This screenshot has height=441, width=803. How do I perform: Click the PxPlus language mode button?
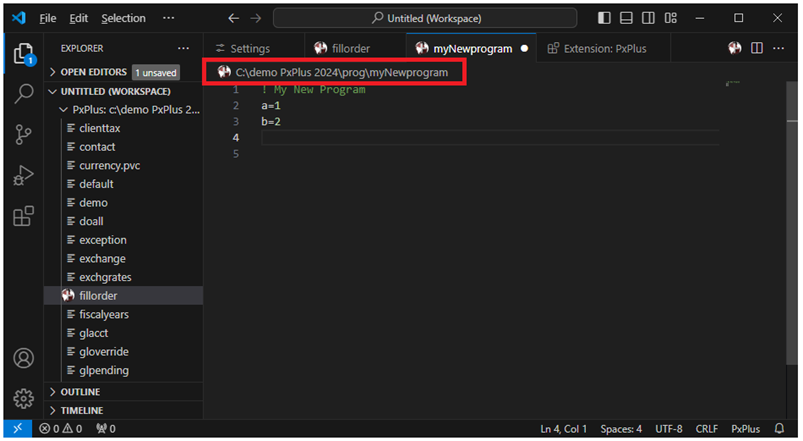coord(745,429)
